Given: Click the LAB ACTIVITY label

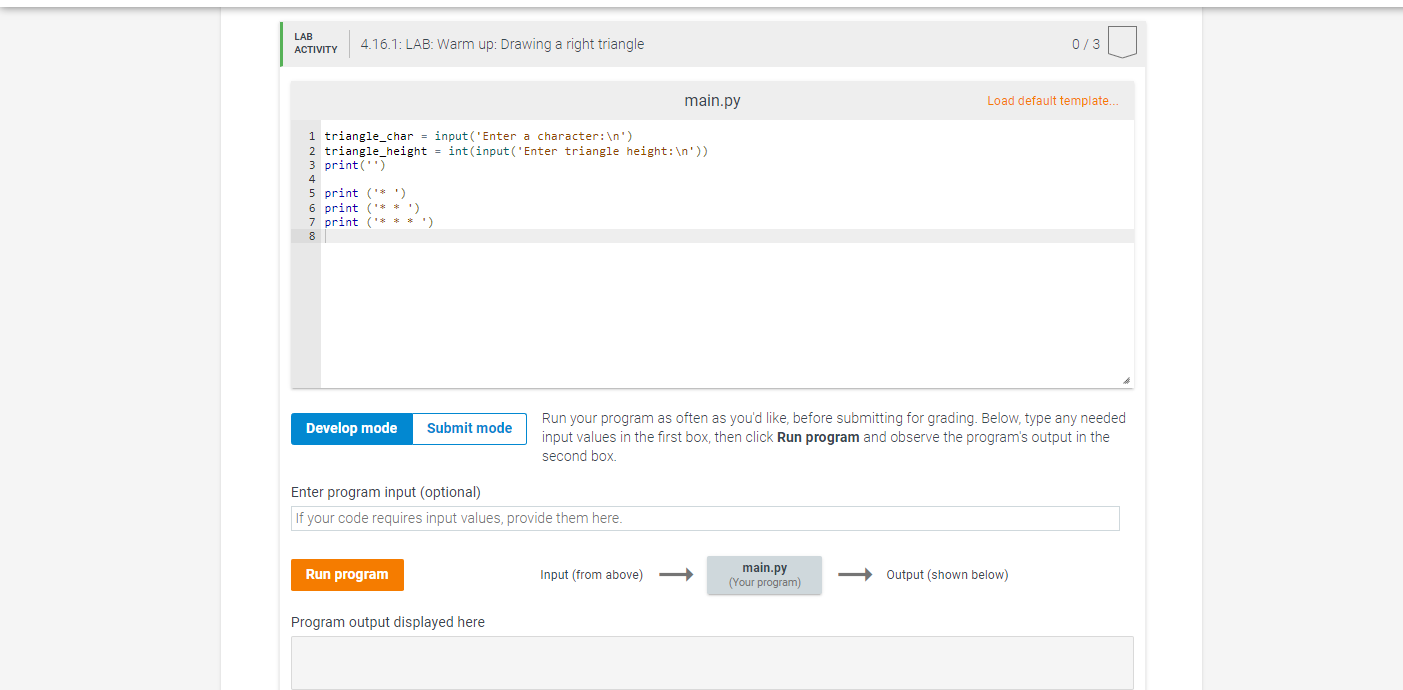Looking at the screenshot, I should [x=316, y=43].
